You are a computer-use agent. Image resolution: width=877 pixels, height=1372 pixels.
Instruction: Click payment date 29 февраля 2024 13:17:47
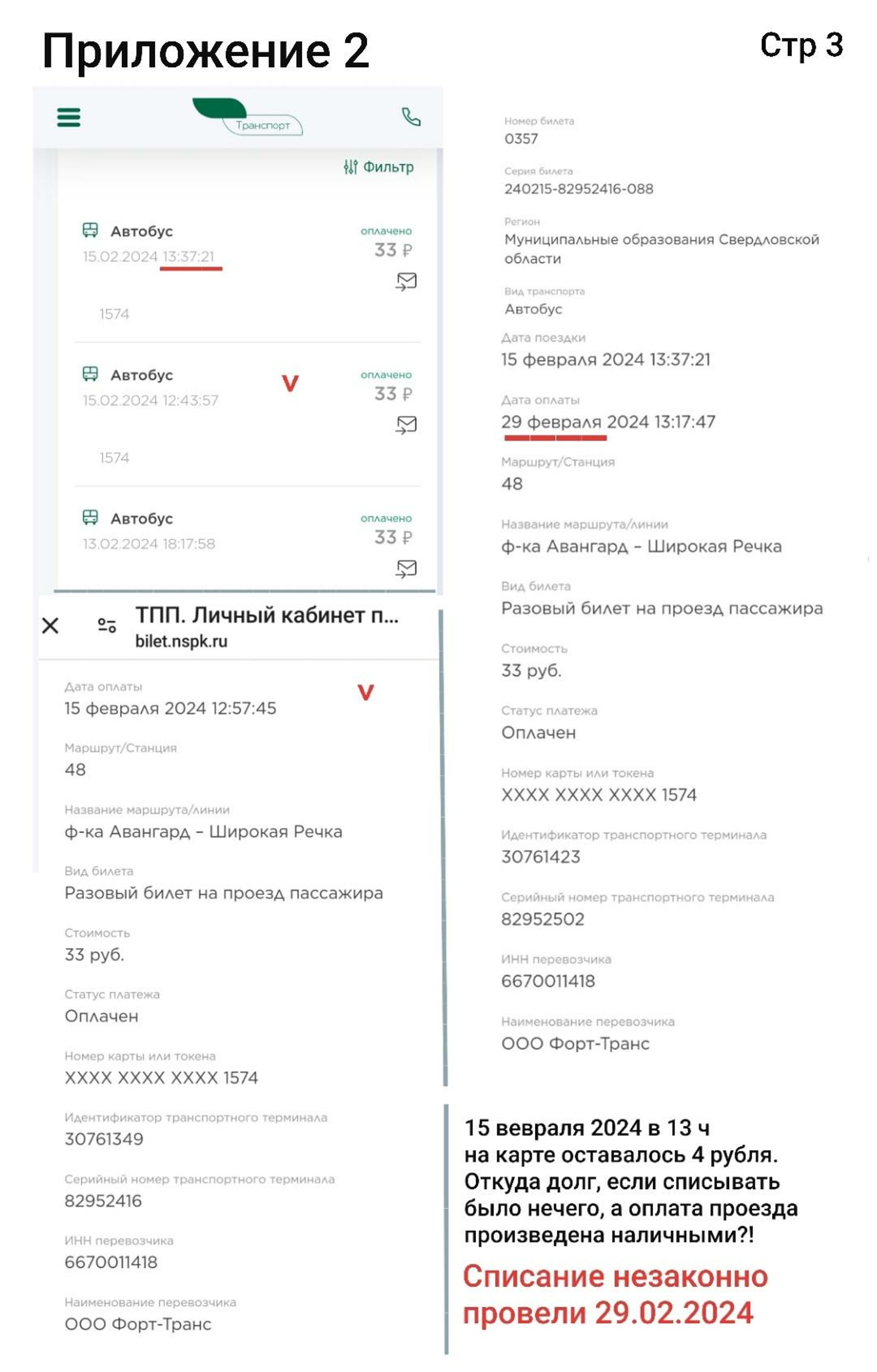(608, 422)
